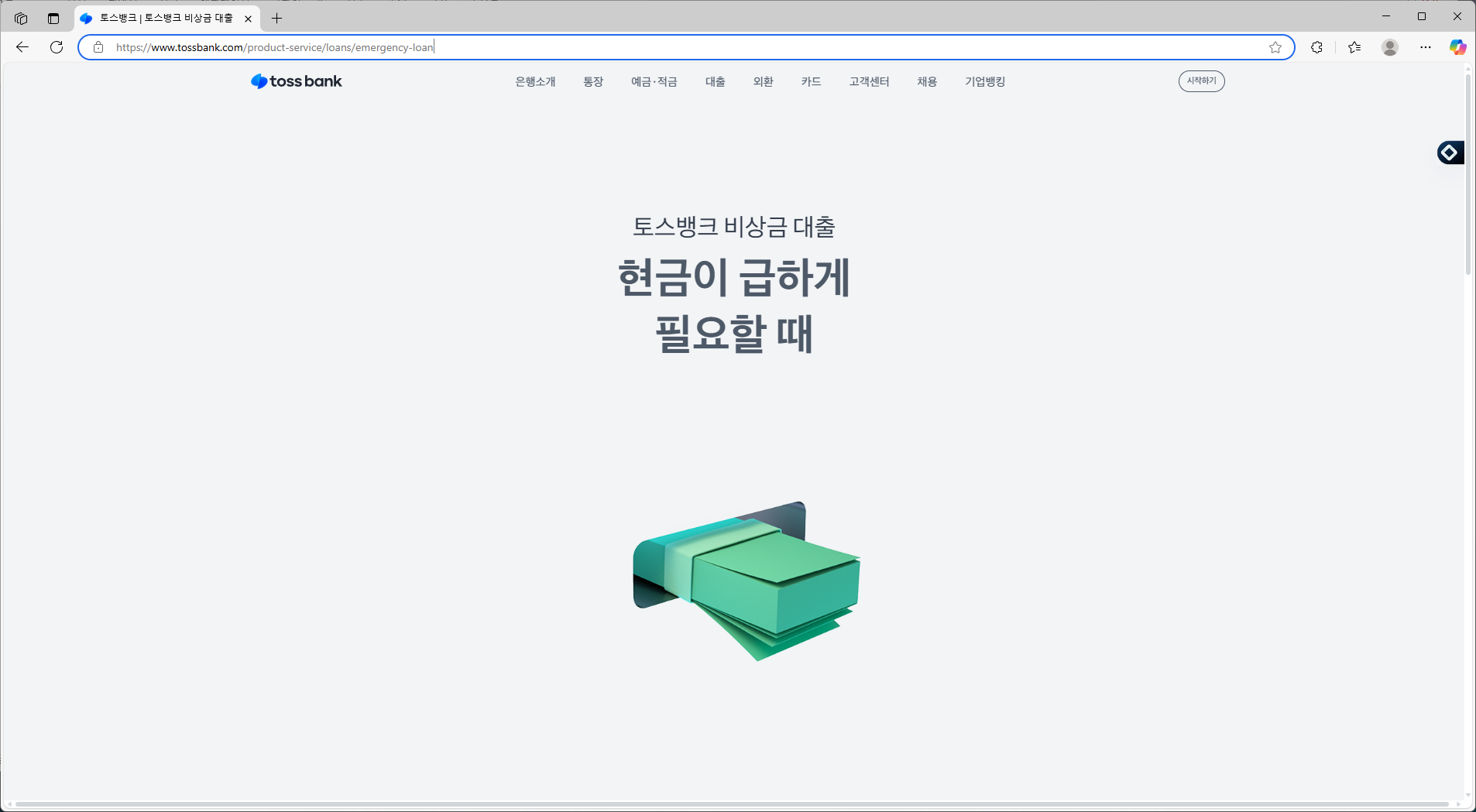1476x812 pixels.
Task: Open 채용 menu
Action: tap(927, 81)
